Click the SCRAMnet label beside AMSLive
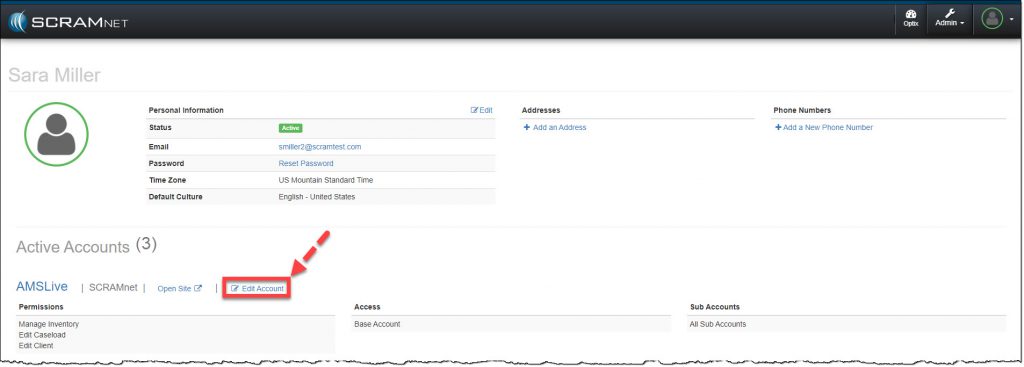1024x367 pixels. (x=113, y=287)
